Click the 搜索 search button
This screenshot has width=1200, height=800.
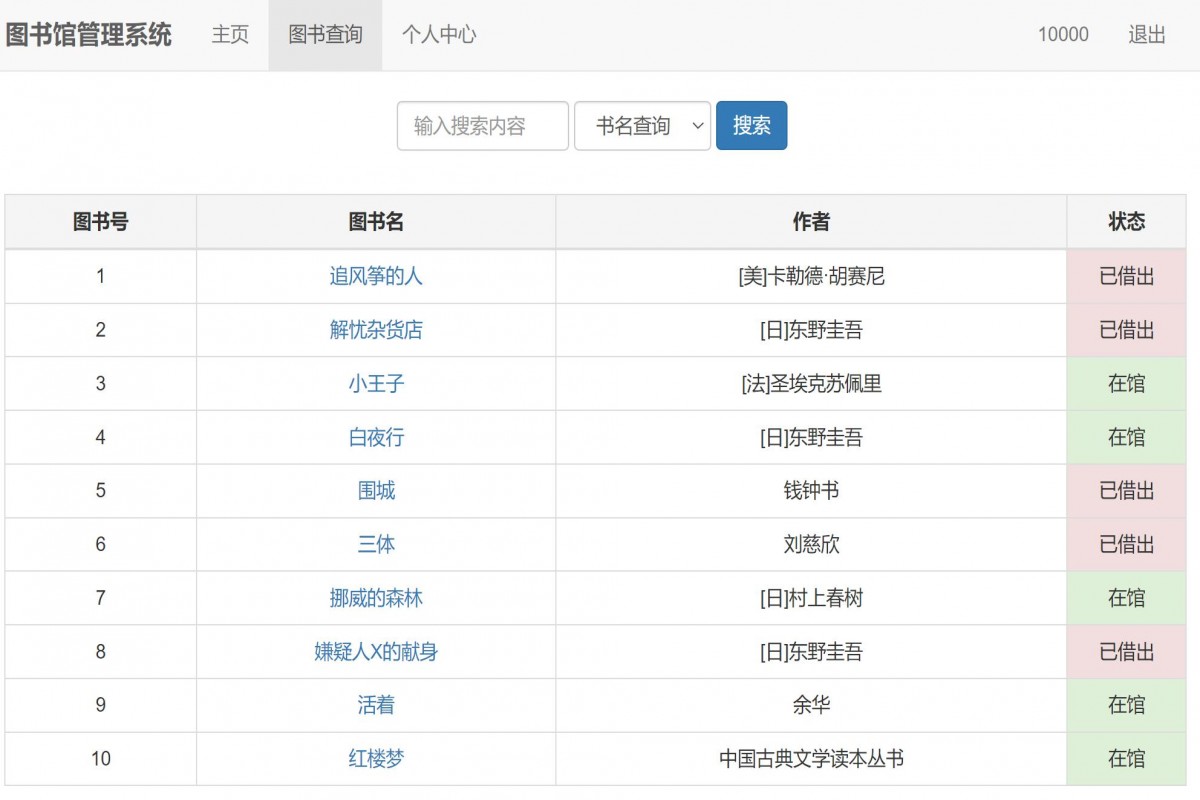pyautogui.click(x=751, y=125)
